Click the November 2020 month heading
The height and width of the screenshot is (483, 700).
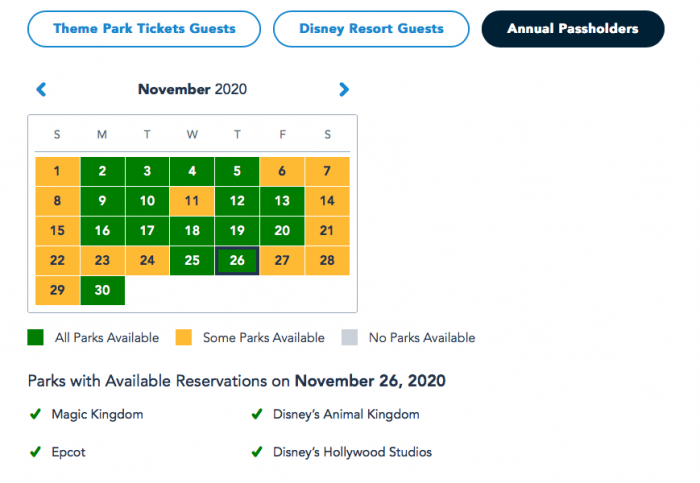coord(192,90)
